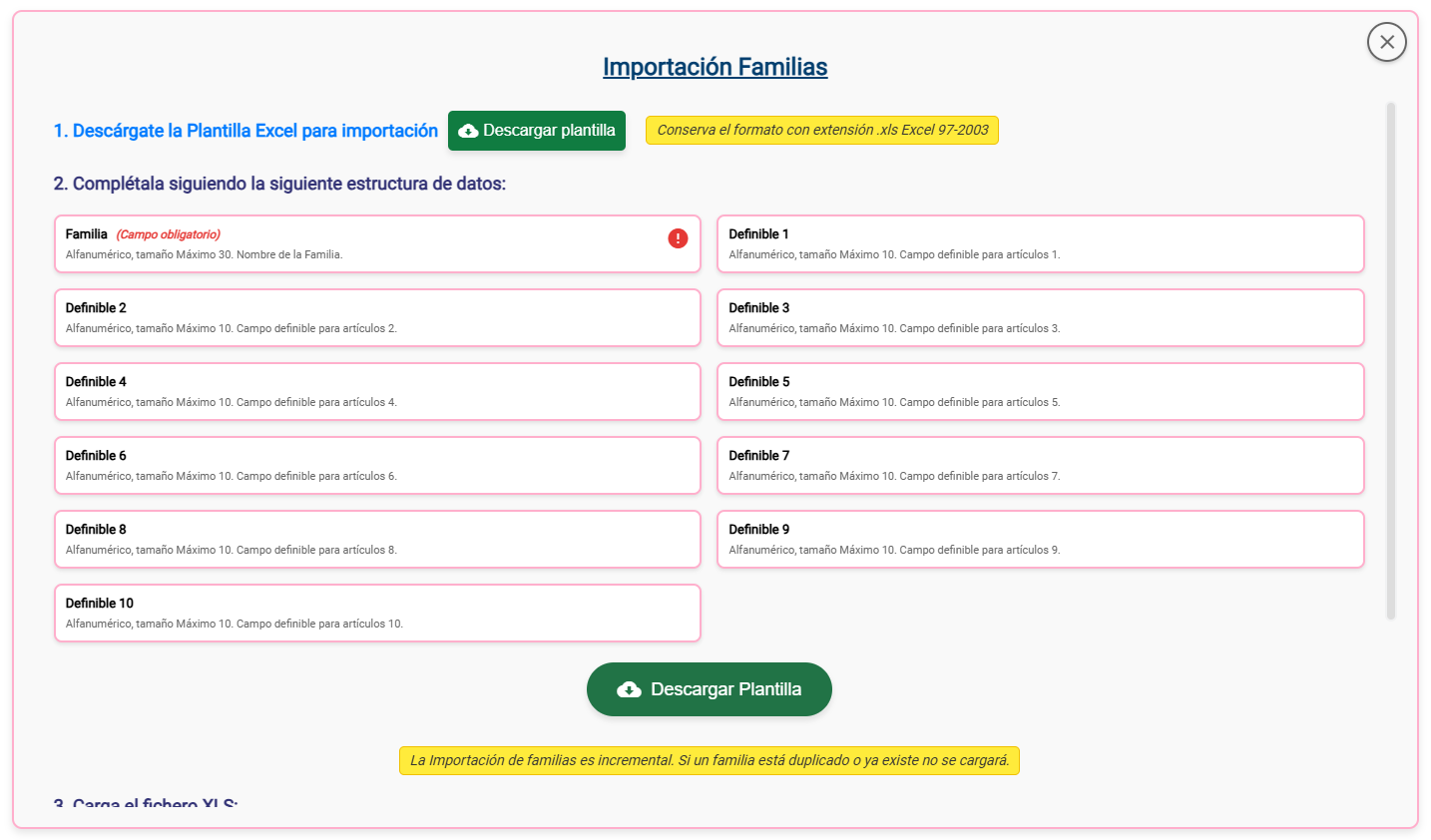Click the yellow xls format notice
This screenshot has width=1431, height=840.
(x=822, y=131)
